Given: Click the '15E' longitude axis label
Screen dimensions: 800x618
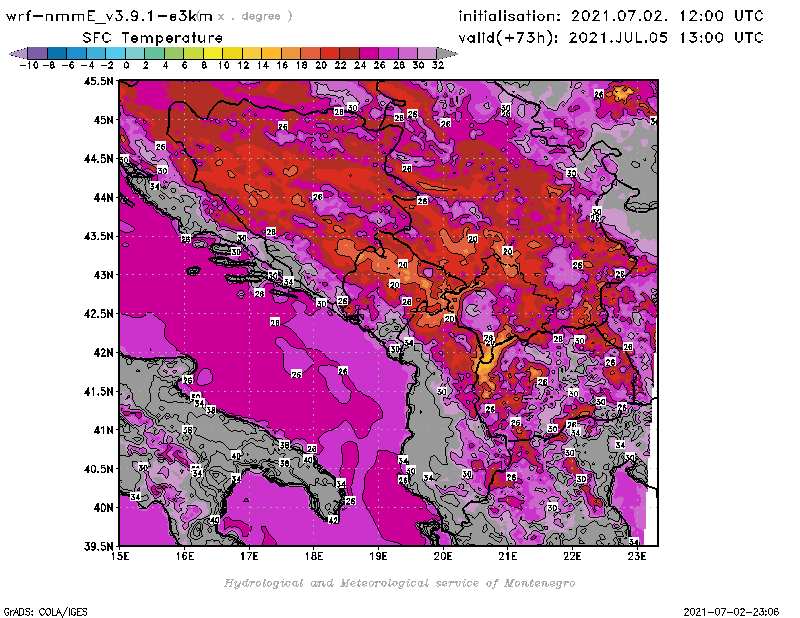Looking at the screenshot, I should (x=120, y=557).
